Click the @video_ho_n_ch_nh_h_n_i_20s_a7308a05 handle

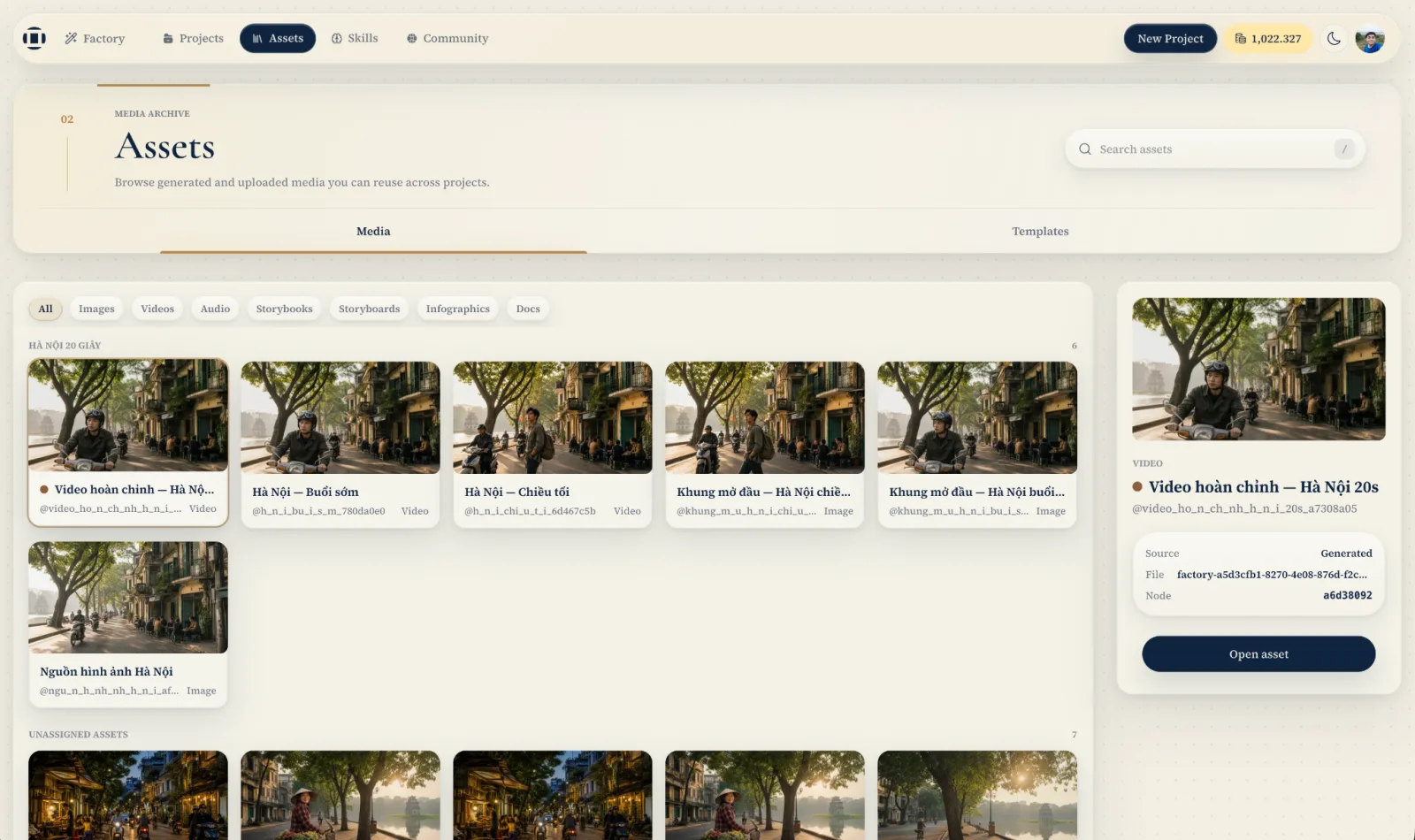(1244, 508)
